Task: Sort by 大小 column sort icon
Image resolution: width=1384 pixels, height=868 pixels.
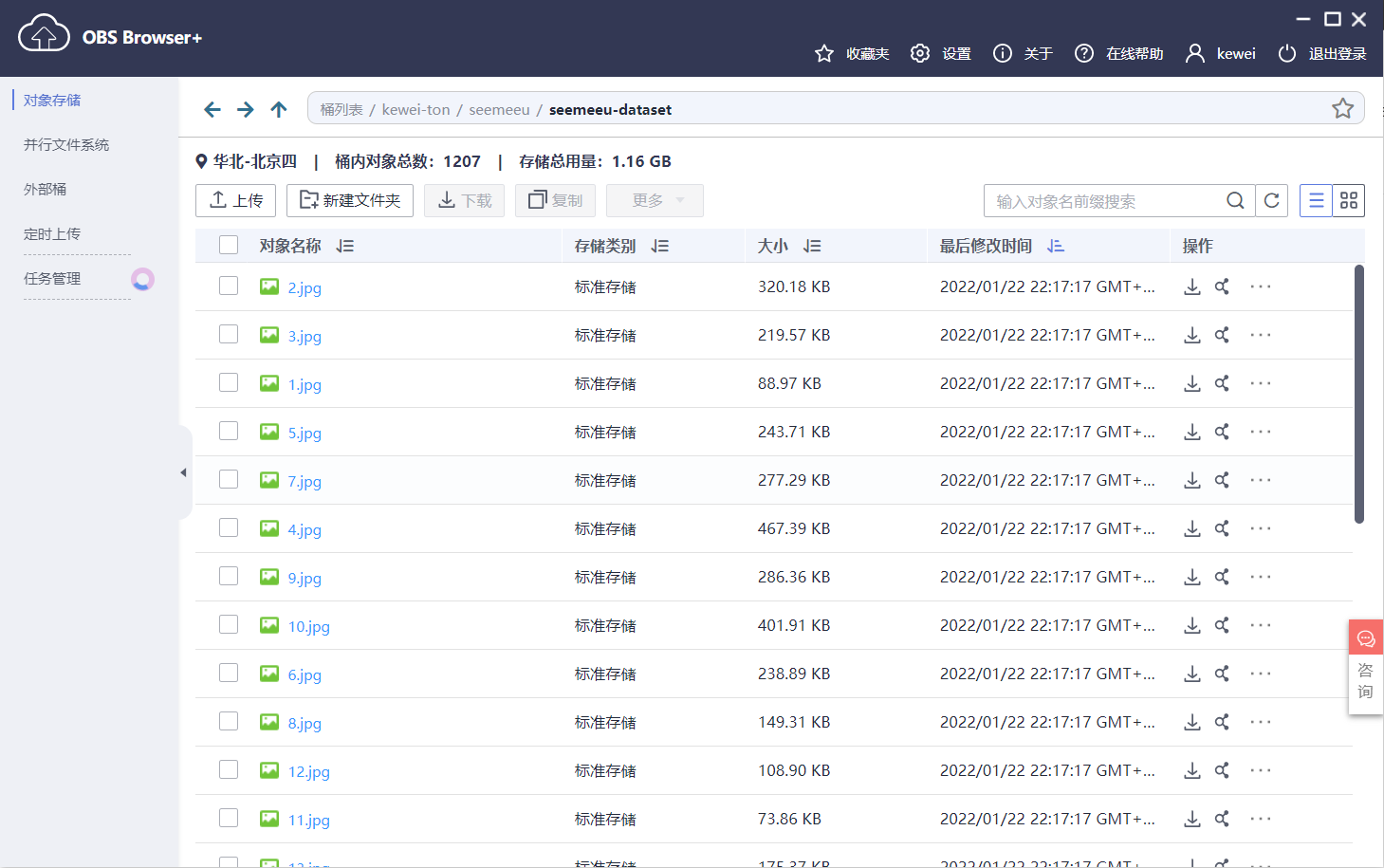Action: click(812, 246)
